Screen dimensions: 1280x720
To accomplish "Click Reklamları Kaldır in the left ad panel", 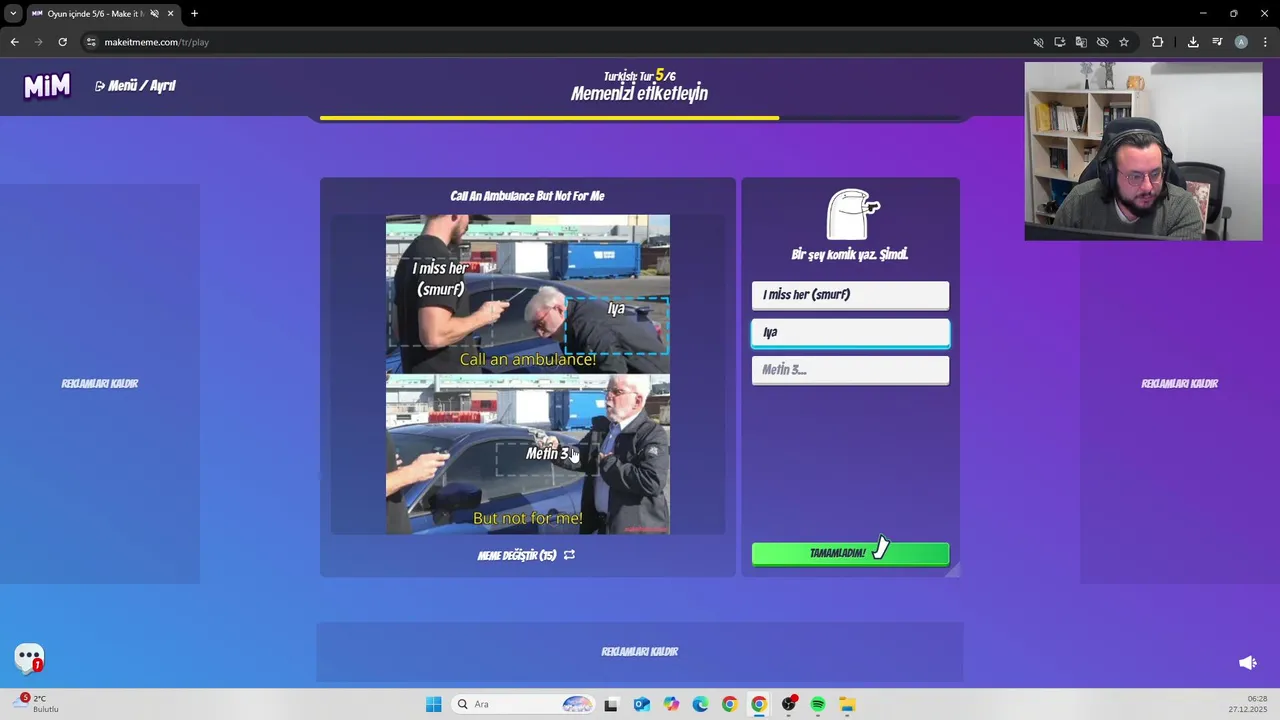I will (100, 384).
